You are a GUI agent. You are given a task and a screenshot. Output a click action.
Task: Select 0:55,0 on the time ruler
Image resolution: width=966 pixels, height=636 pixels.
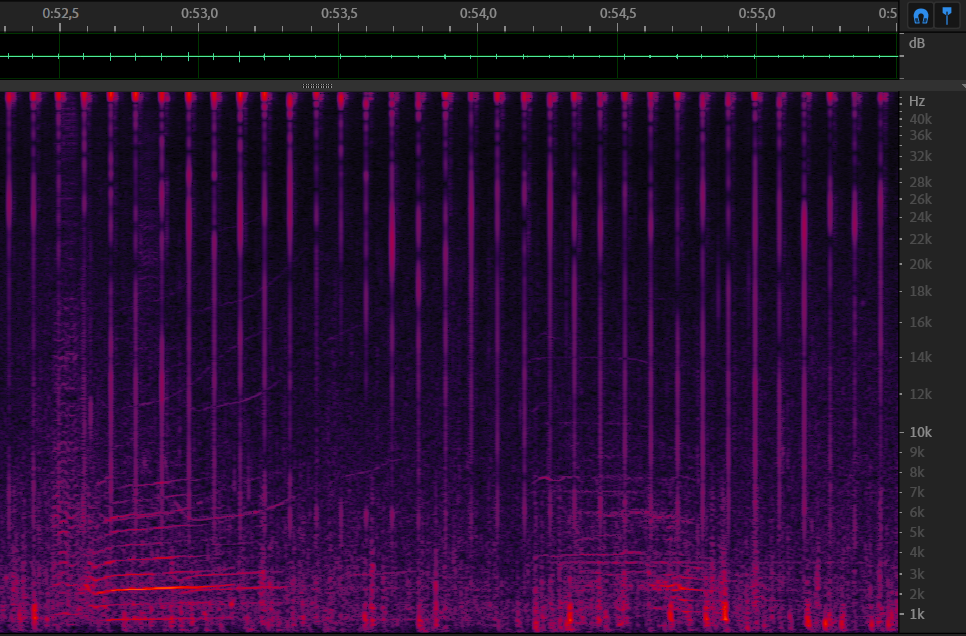click(x=757, y=13)
